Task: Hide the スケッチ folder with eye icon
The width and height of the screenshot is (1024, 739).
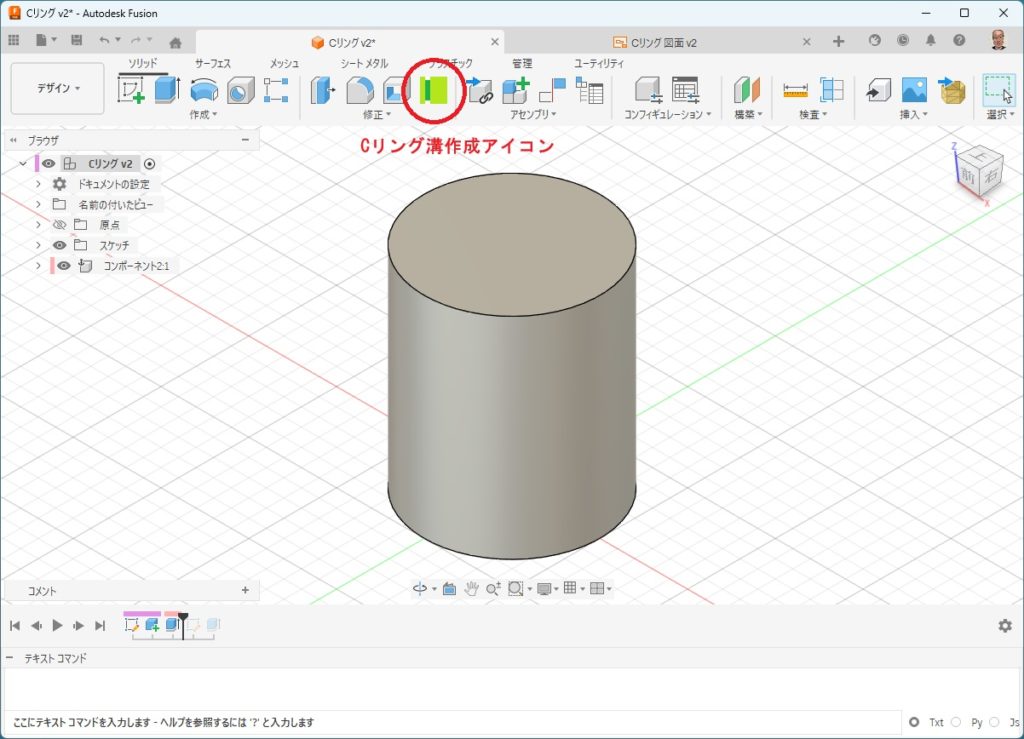Action: click(60, 245)
